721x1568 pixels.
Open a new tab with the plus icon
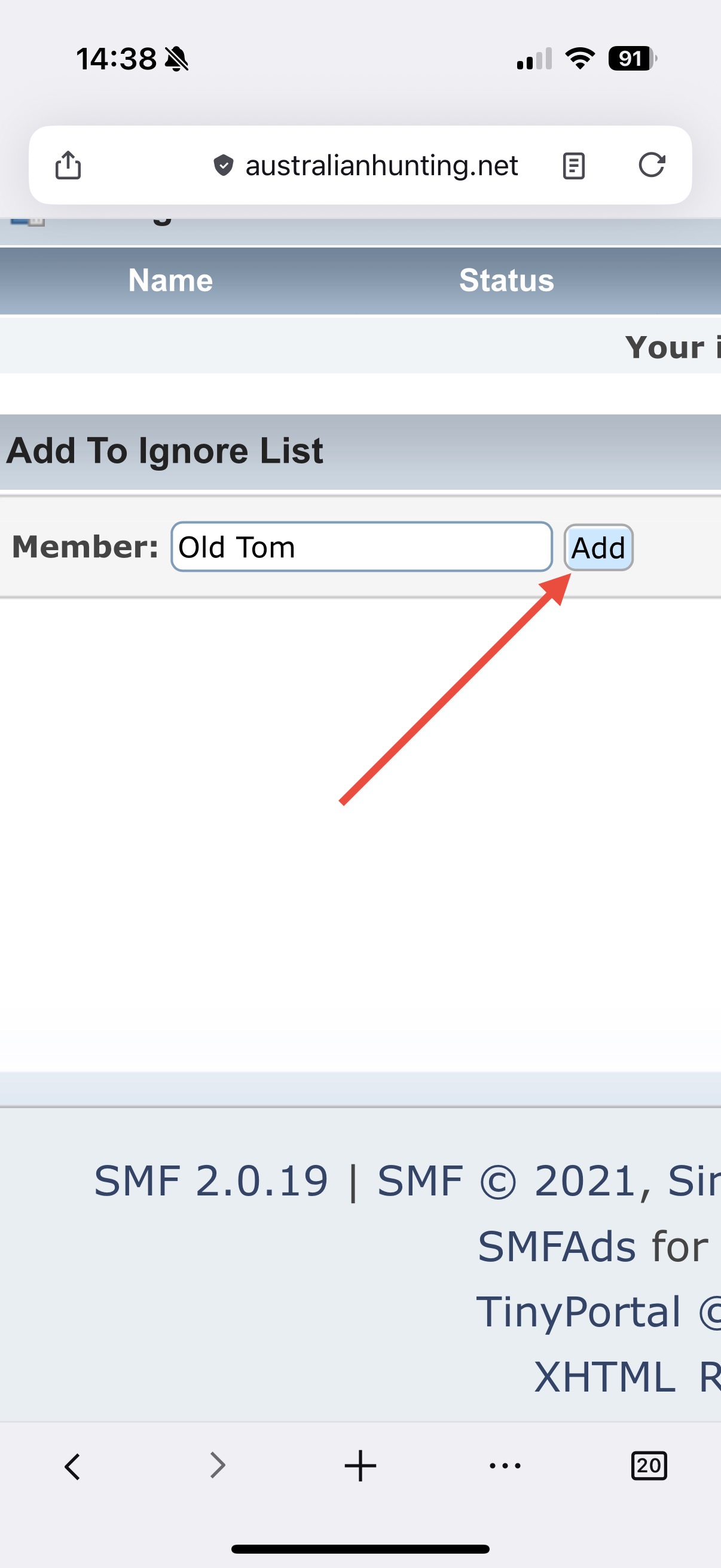pyautogui.click(x=360, y=1466)
